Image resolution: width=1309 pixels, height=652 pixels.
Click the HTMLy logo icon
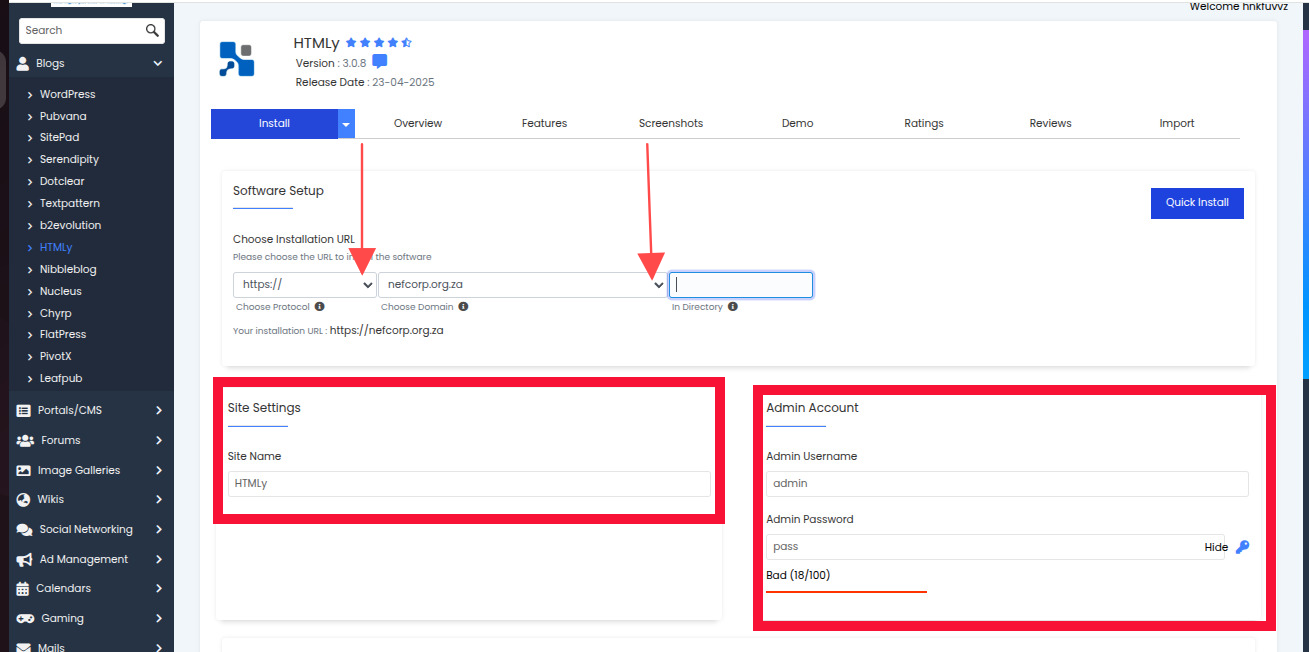click(237, 59)
